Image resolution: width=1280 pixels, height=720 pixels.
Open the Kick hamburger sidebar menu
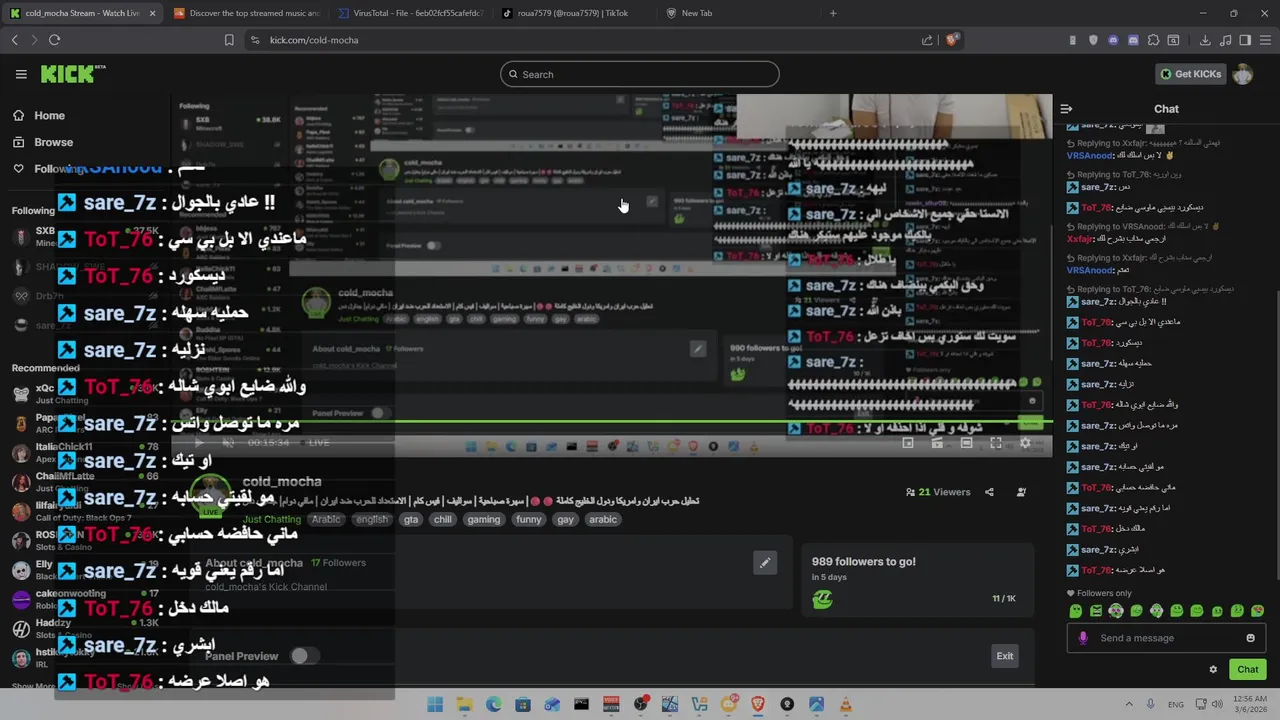(x=21, y=74)
